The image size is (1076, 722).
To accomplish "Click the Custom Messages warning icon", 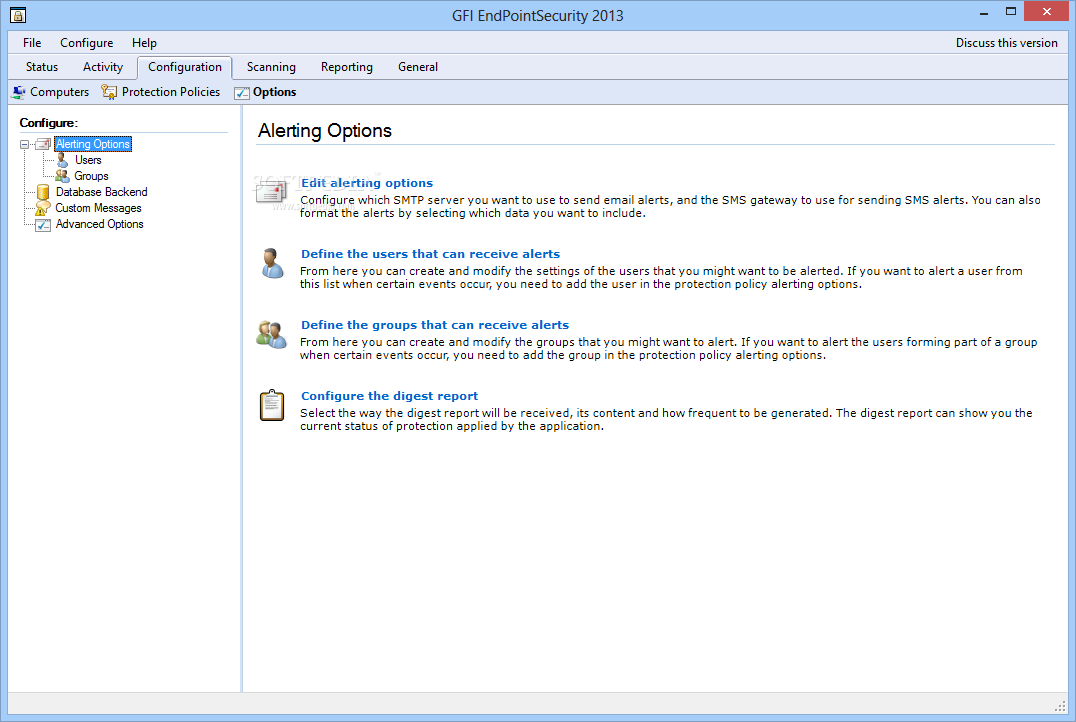I will [x=43, y=209].
